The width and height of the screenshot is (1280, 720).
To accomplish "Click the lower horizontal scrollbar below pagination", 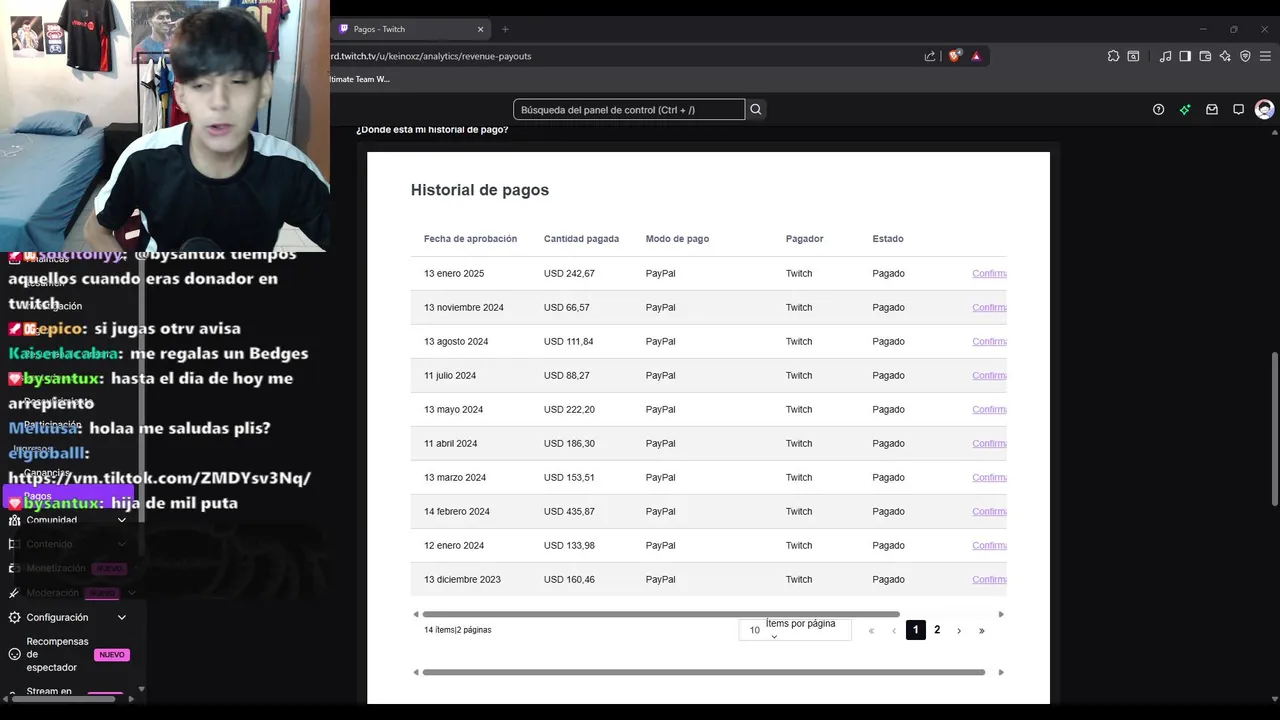I will 704,672.
